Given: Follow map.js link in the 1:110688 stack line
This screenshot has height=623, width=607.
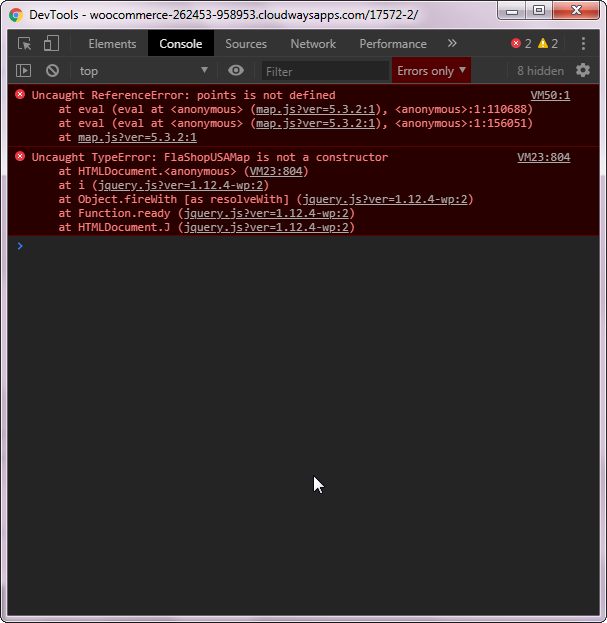Looking at the screenshot, I should pos(315,109).
